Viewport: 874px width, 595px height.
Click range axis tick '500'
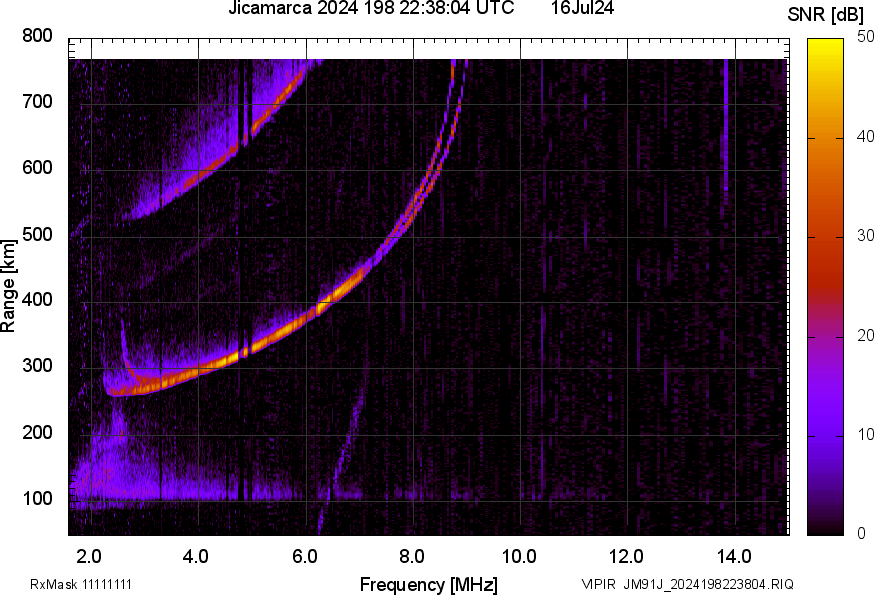[x=37, y=234]
